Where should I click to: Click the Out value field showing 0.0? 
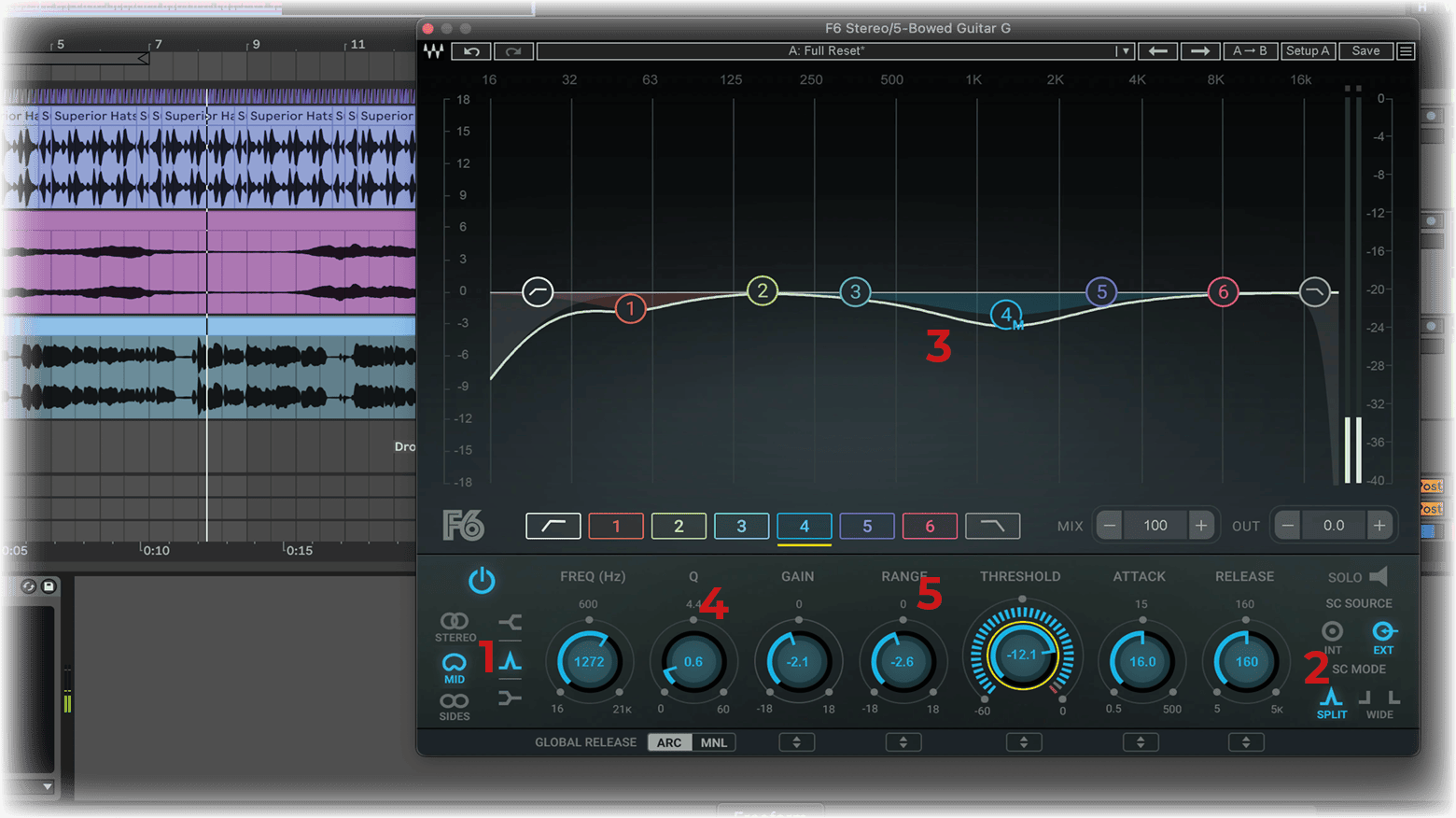click(1334, 526)
